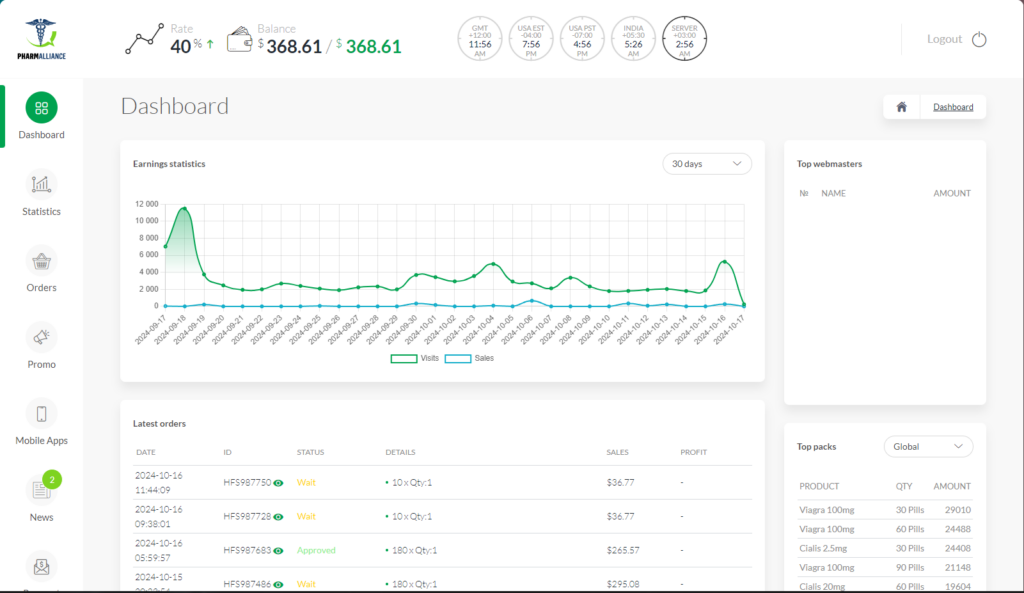Click the Viagra 100mg 90 Pills row
This screenshot has width=1024, height=593.
885,568
